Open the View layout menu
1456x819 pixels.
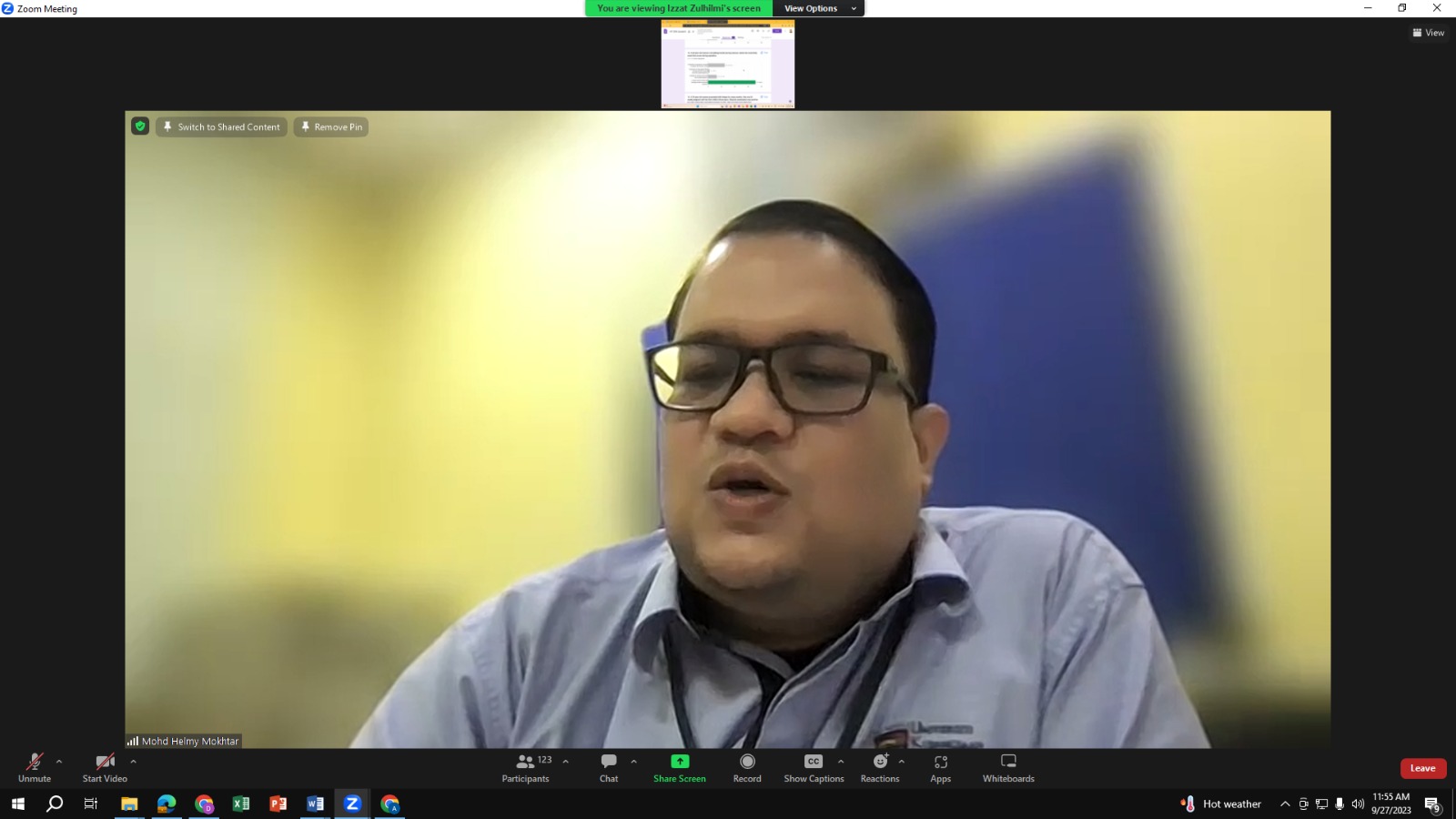point(1428,33)
